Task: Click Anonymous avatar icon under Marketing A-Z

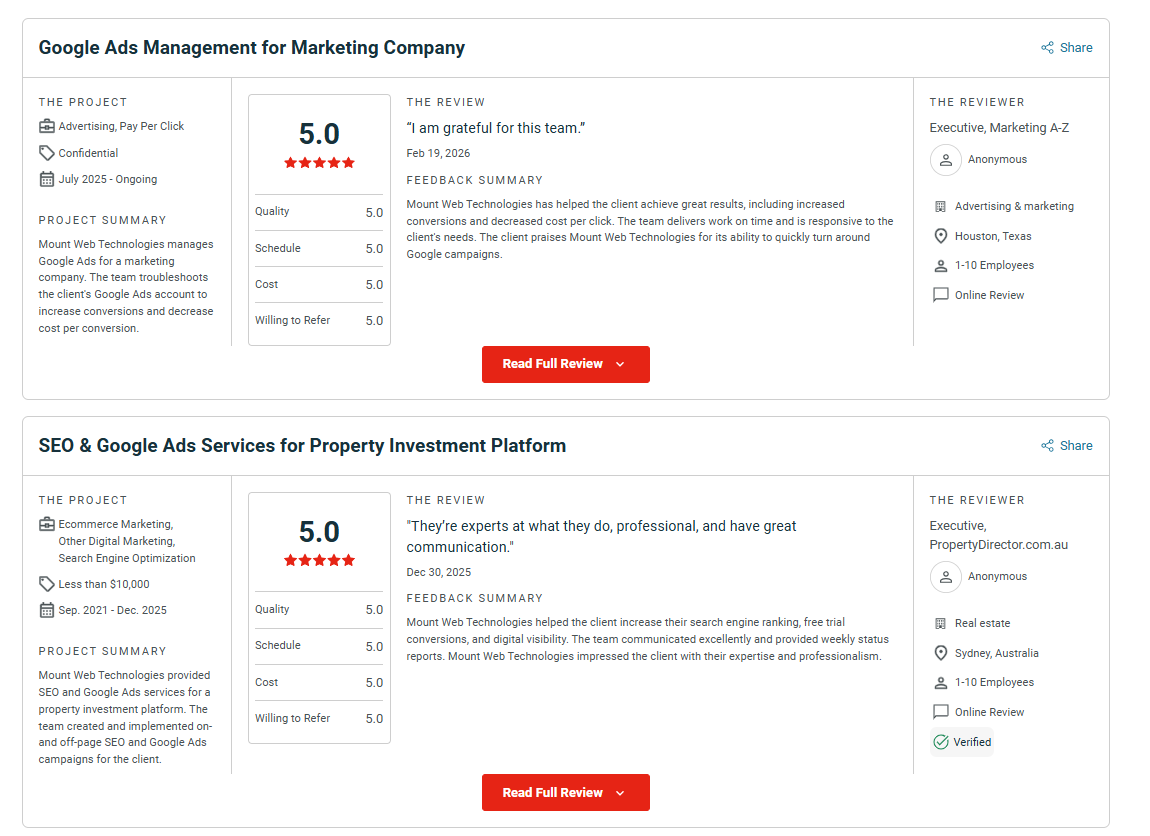Action: 945,160
